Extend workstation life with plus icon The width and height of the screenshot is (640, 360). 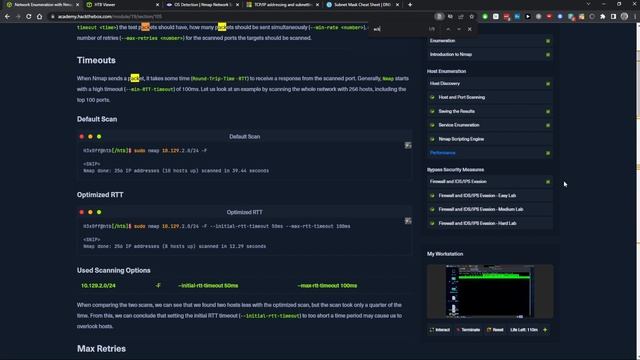click(545, 329)
